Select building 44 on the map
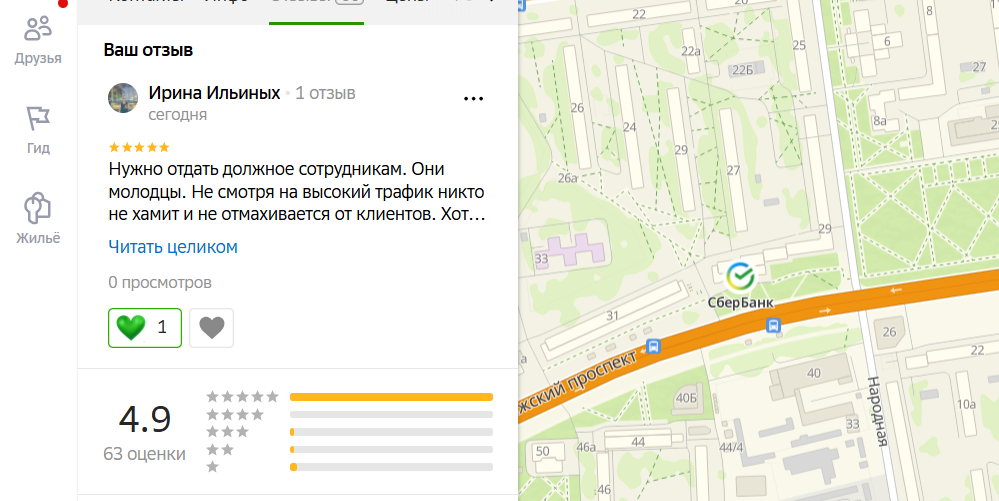This screenshot has height=501, width=999. (638, 442)
